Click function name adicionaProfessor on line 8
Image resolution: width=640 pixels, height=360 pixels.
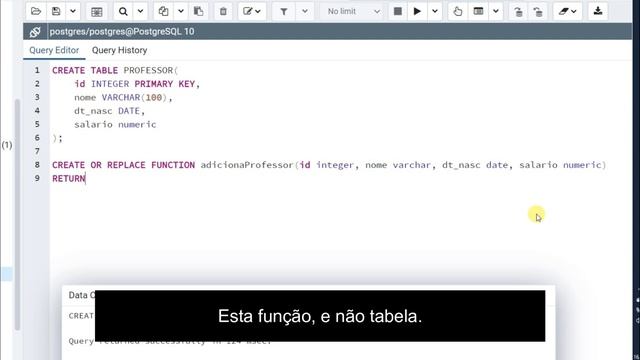click(247, 165)
